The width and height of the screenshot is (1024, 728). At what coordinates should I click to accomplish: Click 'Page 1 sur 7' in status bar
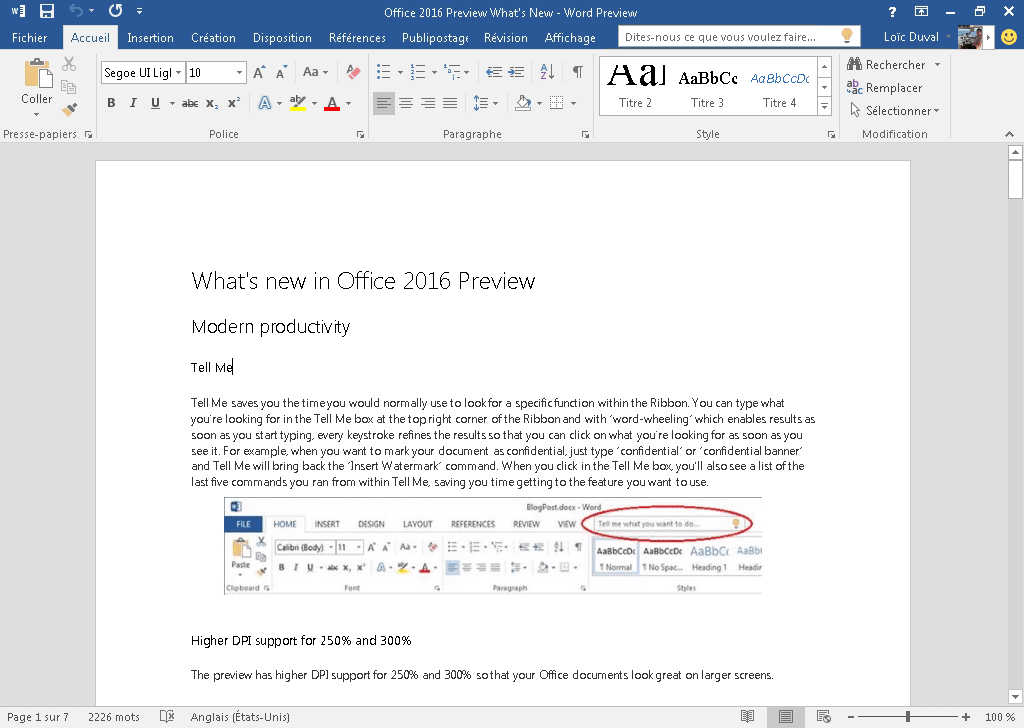(x=37, y=717)
